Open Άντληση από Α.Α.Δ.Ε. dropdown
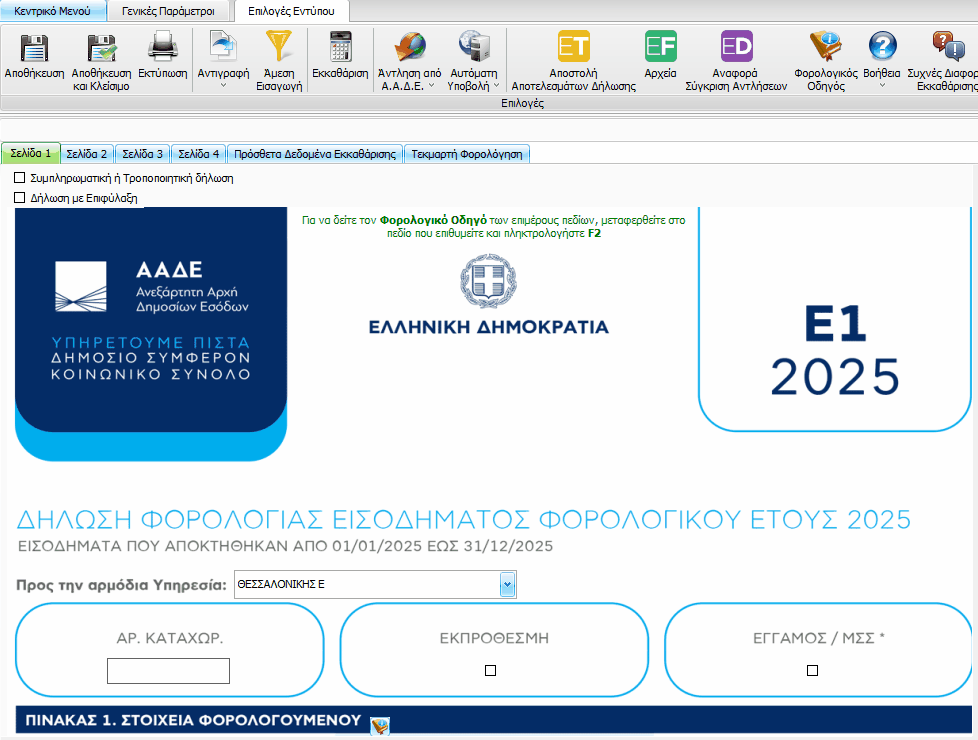Image resolution: width=978 pixels, height=740 pixels. click(431, 86)
